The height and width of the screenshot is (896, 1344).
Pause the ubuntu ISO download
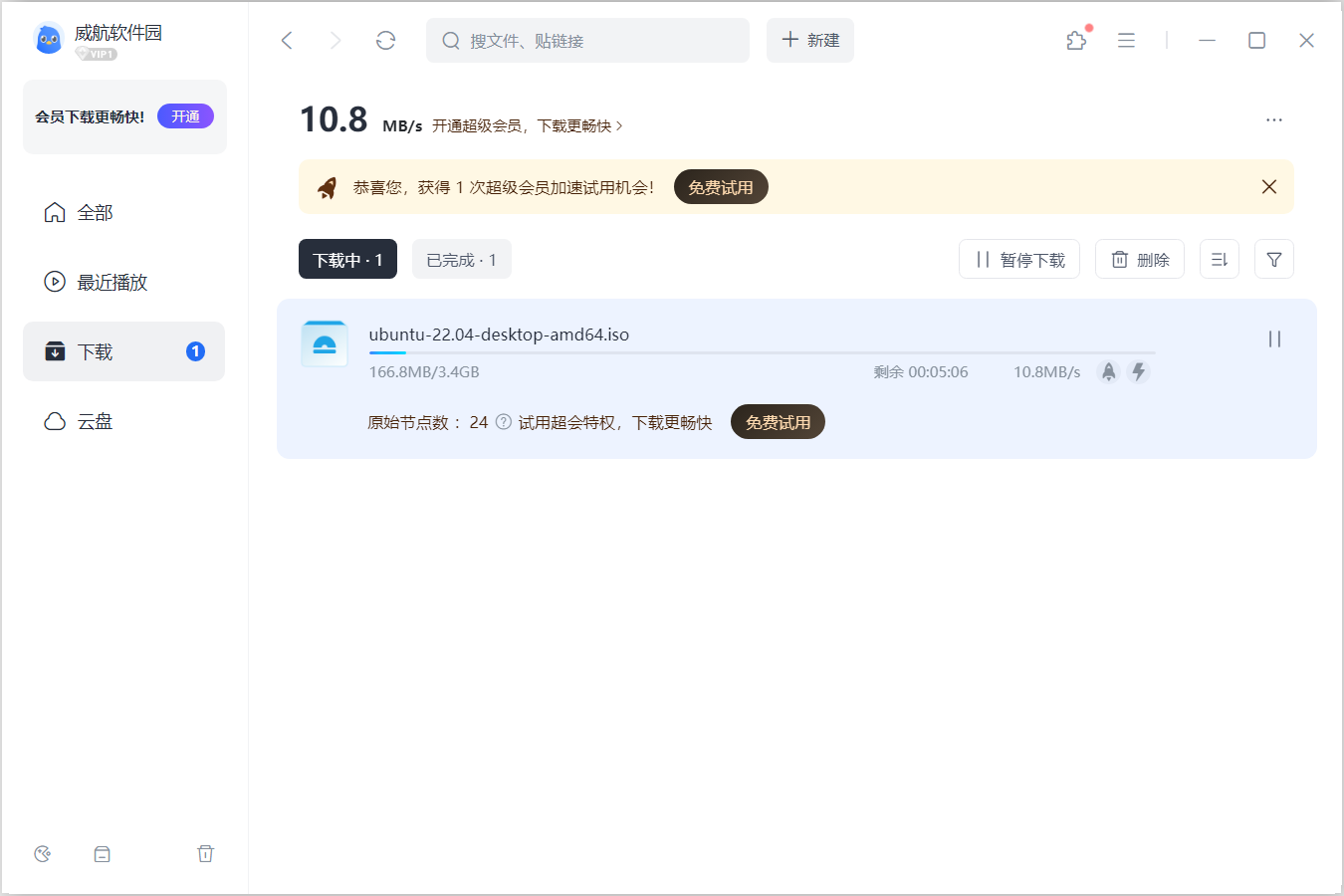coord(1273,339)
